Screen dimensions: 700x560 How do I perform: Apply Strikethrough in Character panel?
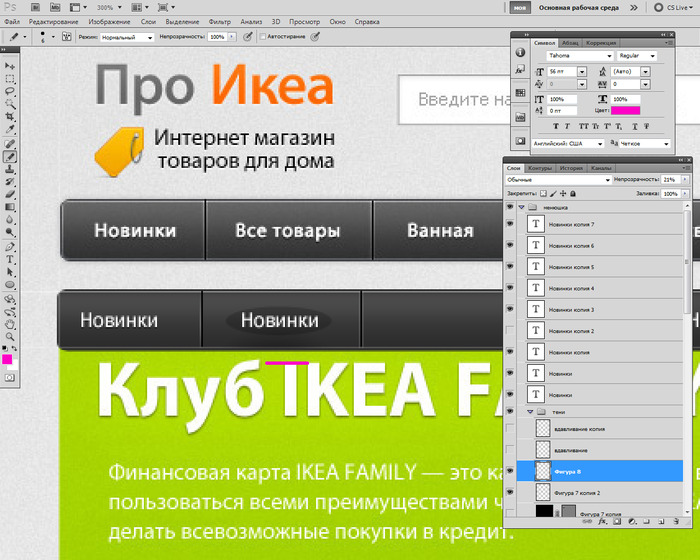646,126
